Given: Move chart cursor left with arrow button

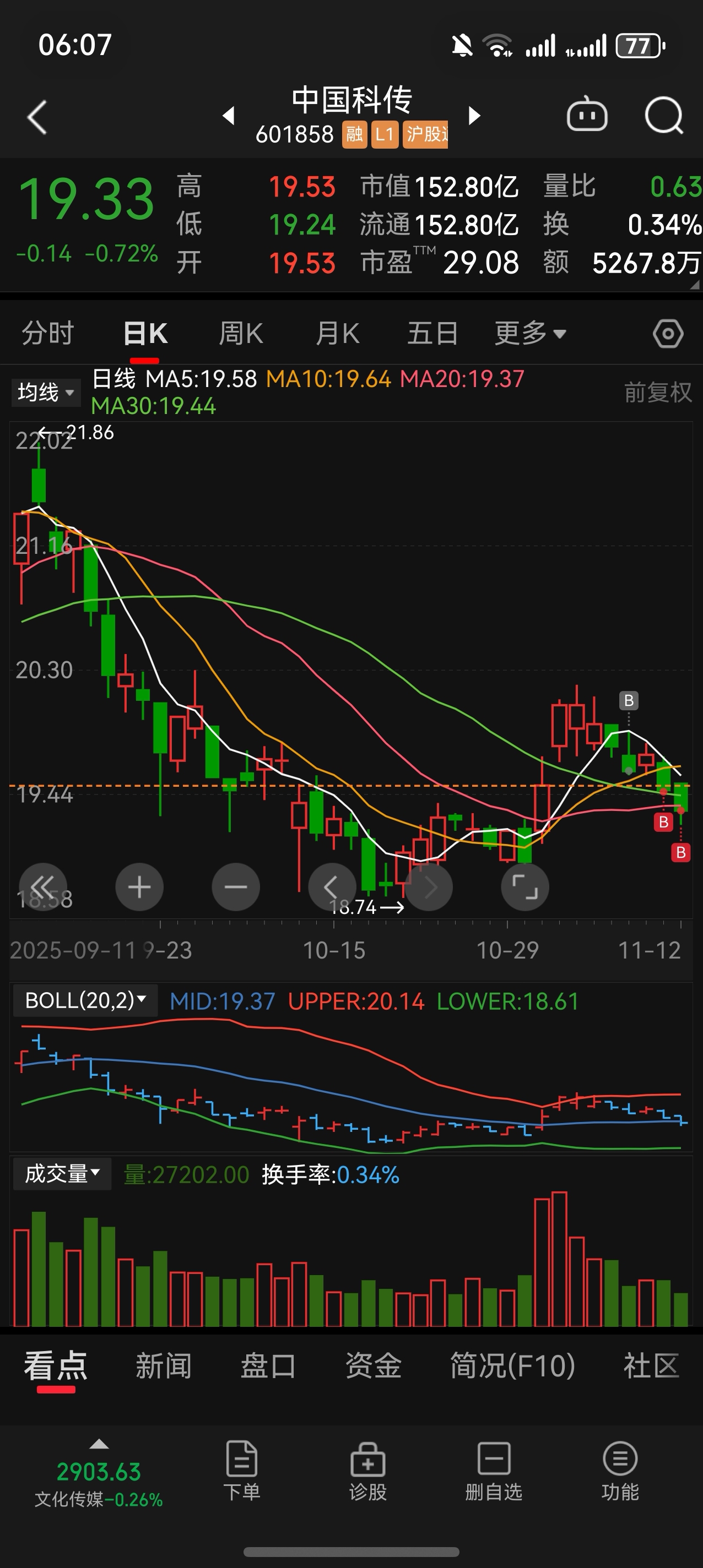Looking at the screenshot, I should pyautogui.click(x=332, y=887).
